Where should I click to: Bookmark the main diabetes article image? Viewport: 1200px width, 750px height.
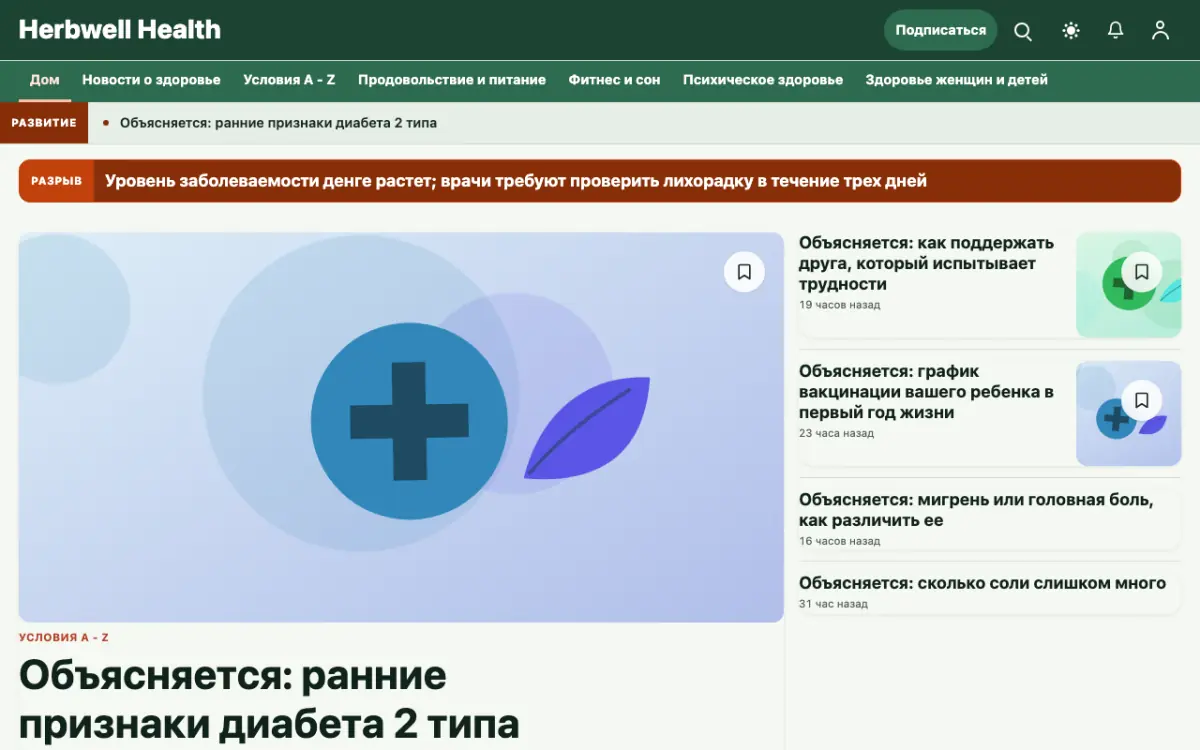pos(744,272)
